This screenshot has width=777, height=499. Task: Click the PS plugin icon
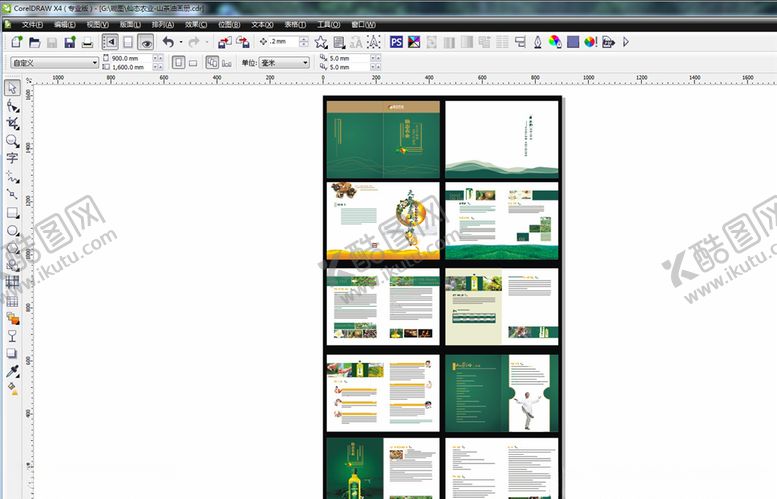[x=396, y=42]
